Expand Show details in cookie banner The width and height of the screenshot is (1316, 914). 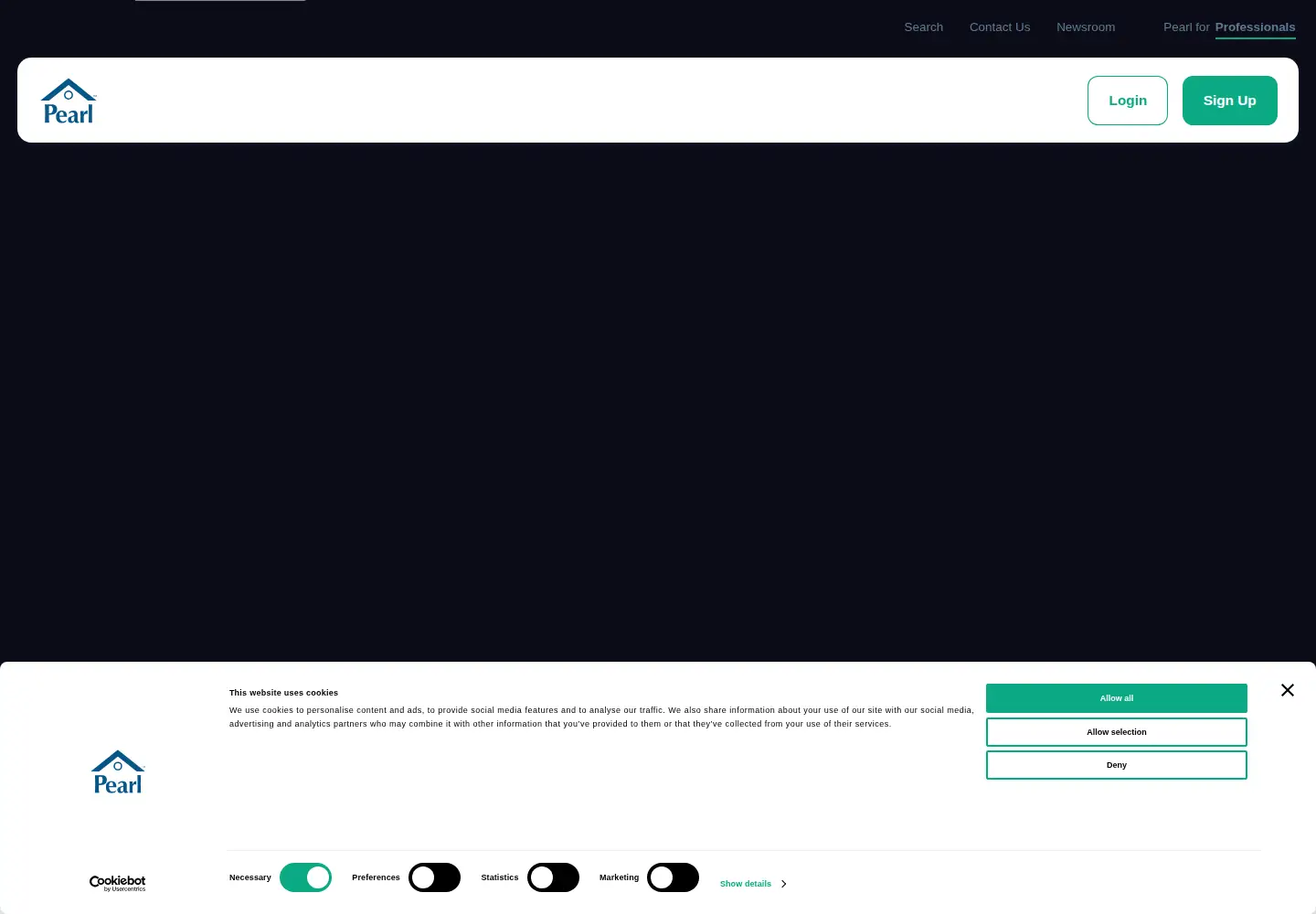click(753, 884)
